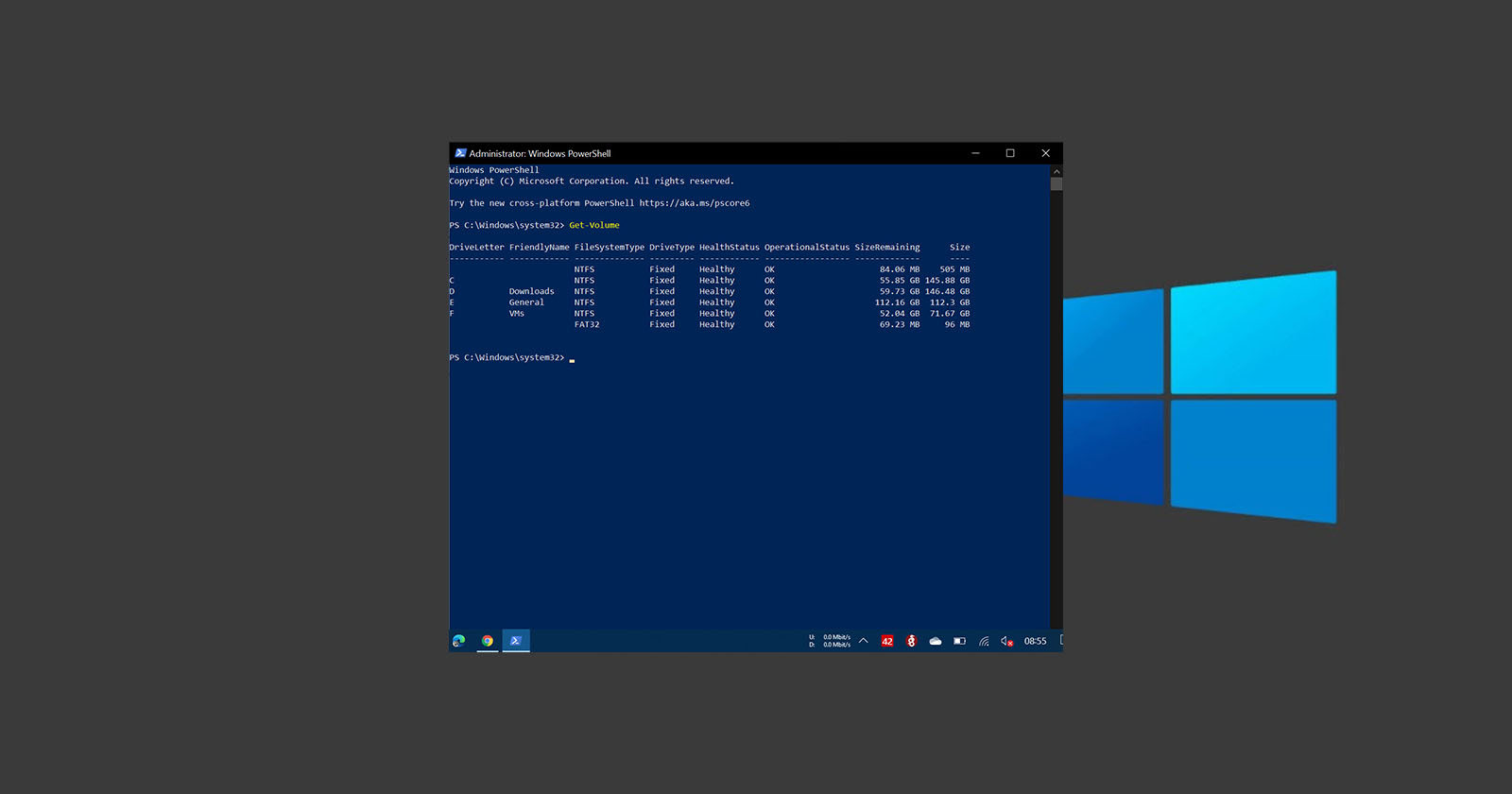This screenshot has width=1512, height=794.
Task: Click the FAT32 file system value
Action: point(587,324)
